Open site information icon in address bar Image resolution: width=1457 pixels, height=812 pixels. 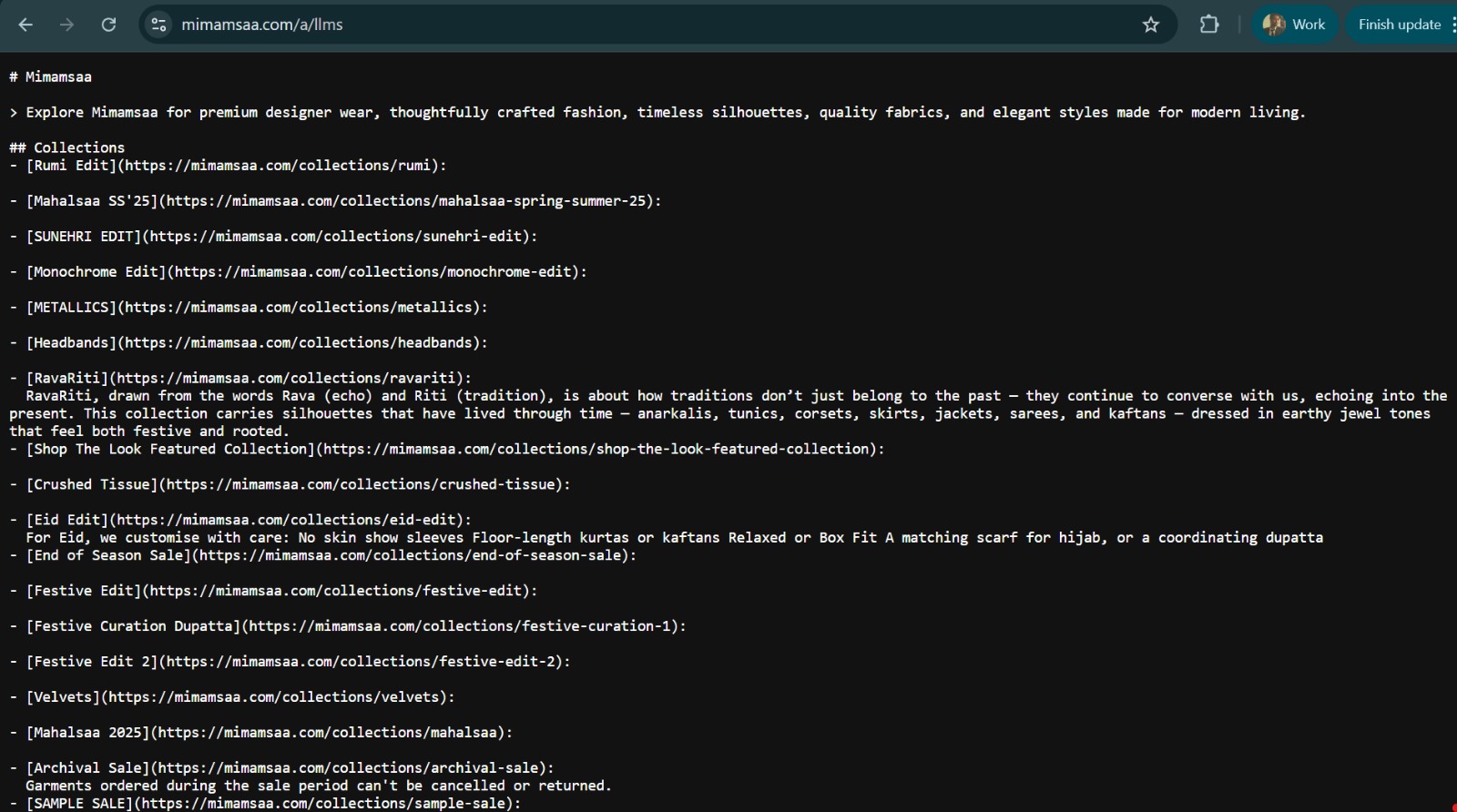158,25
